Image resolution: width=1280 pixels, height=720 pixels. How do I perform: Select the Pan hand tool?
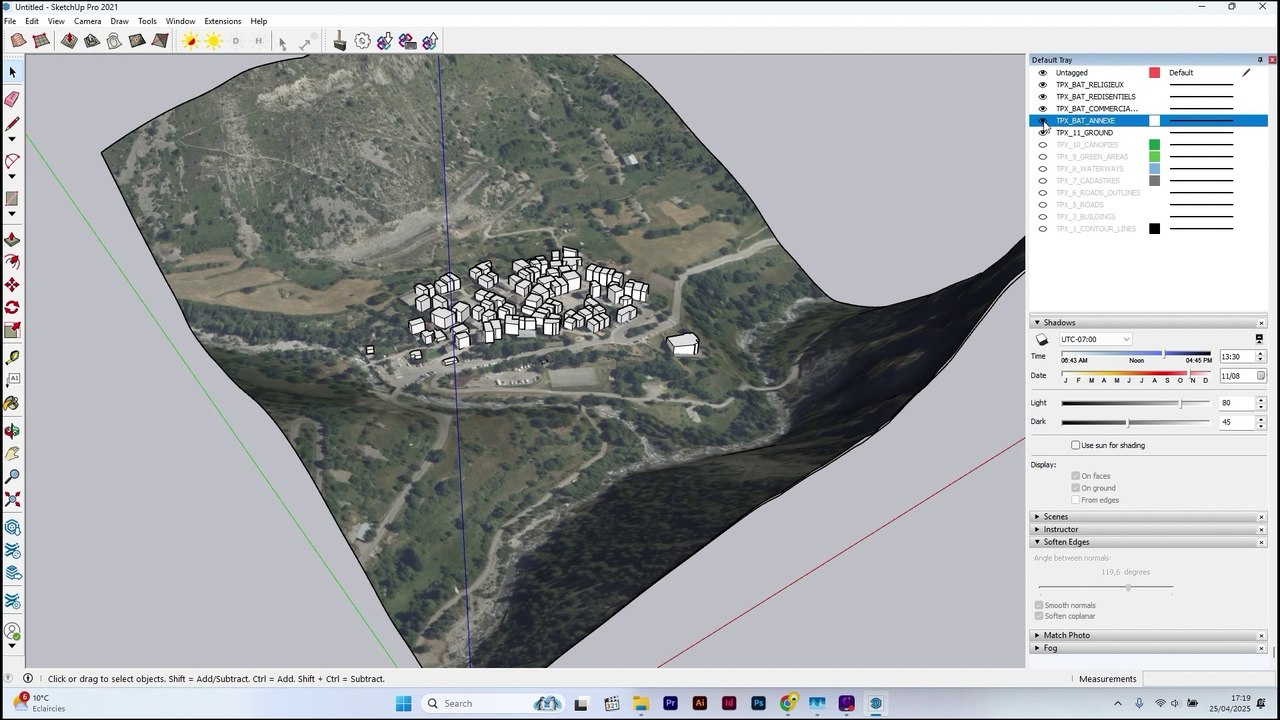tap(12, 454)
